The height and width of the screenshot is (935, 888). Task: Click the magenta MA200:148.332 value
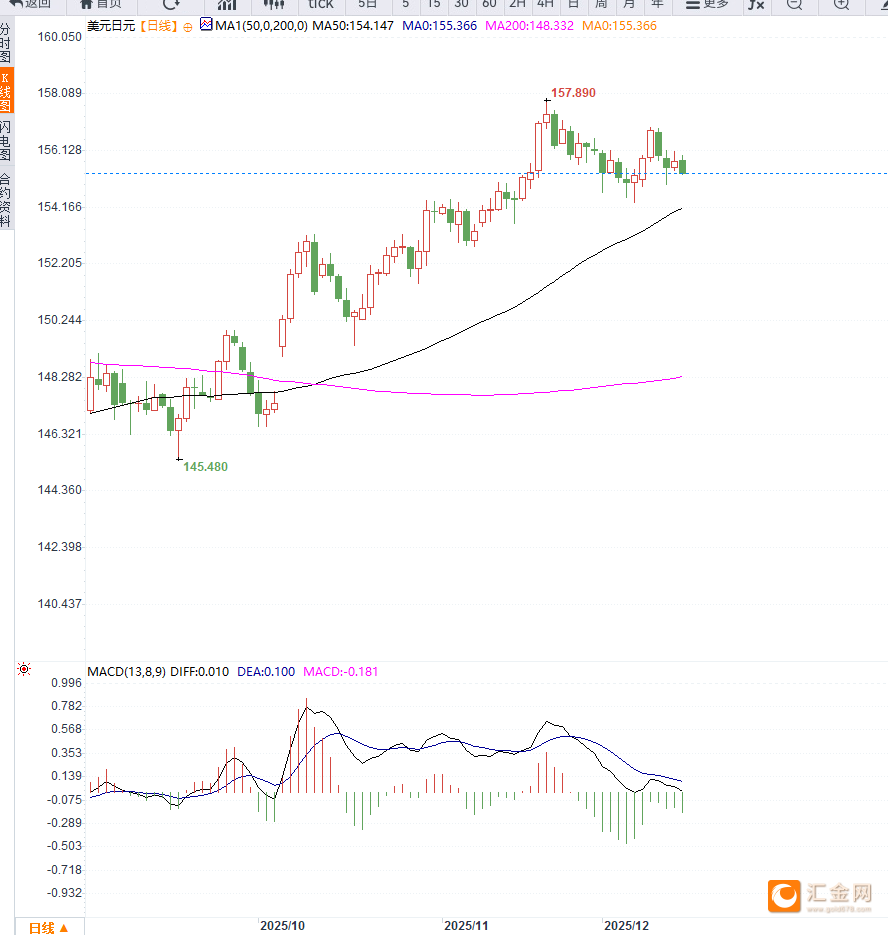(530, 26)
